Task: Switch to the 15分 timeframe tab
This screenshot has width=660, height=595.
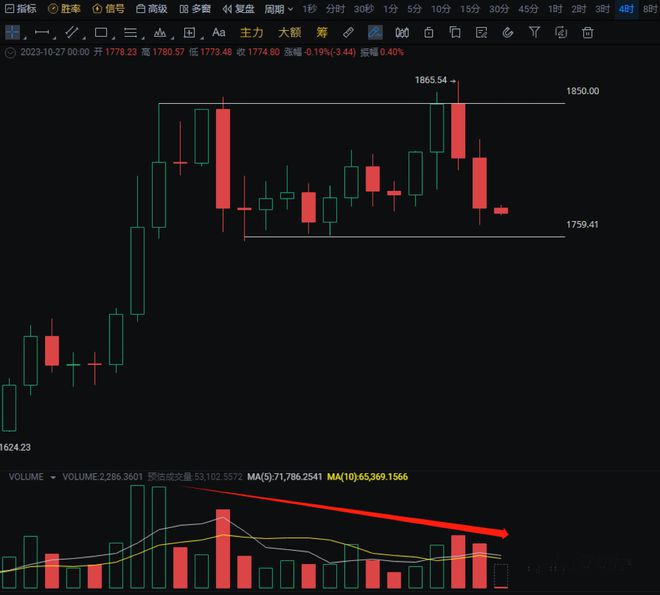Action: [x=470, y=8]
